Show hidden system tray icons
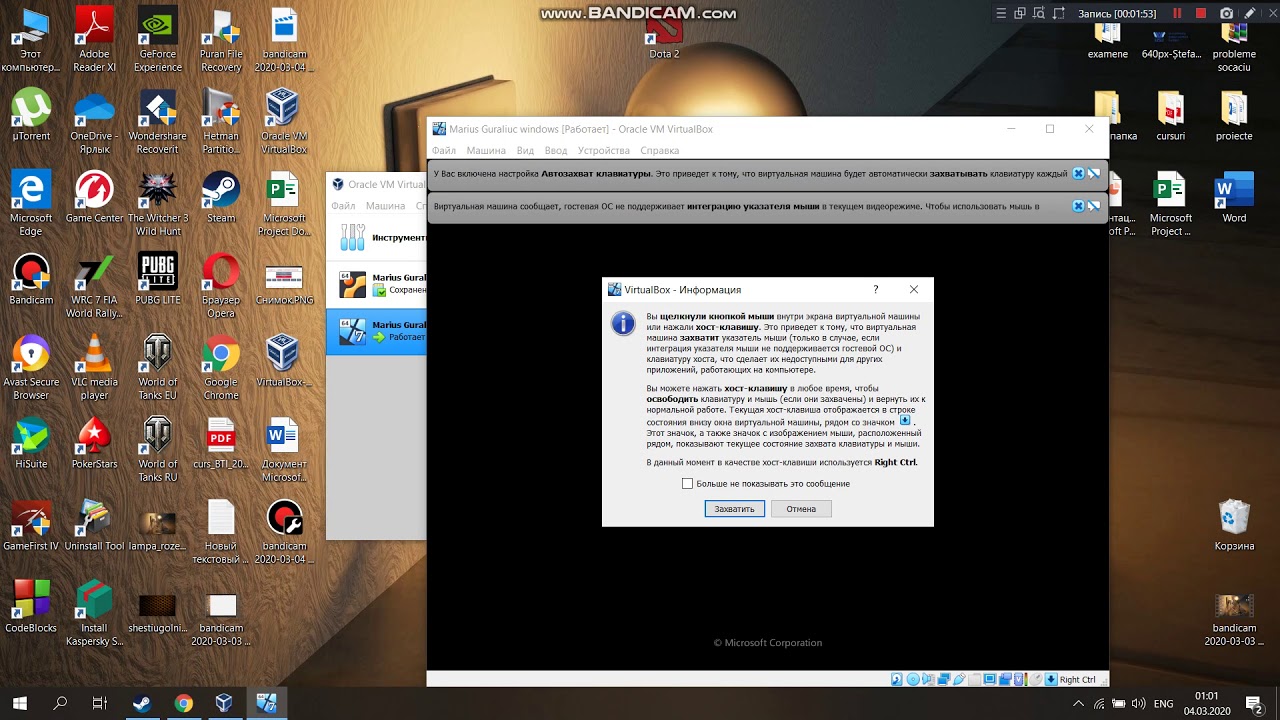1280x720 pixels. [1078, 704]
